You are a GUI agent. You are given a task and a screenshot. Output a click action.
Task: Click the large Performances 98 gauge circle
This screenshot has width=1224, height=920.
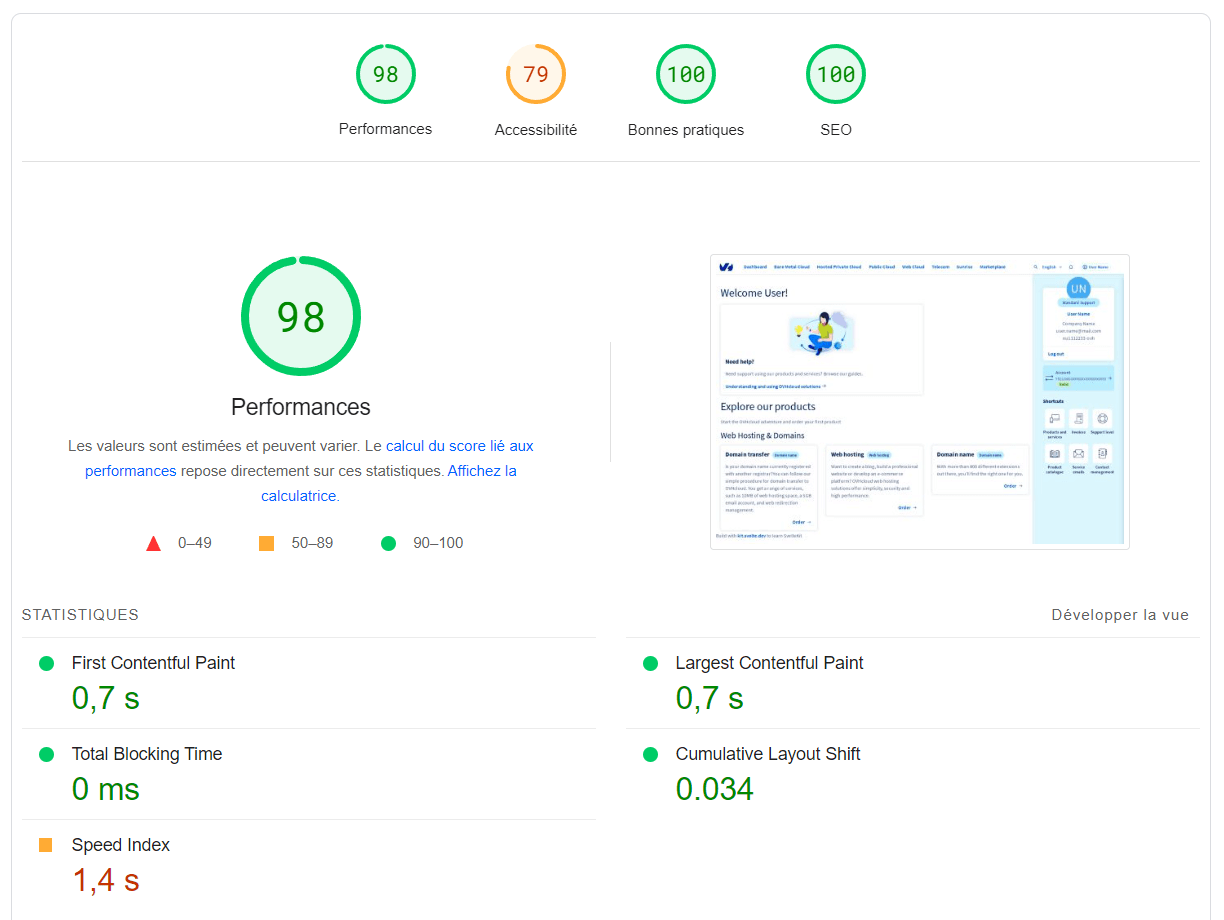pos(300,317)
